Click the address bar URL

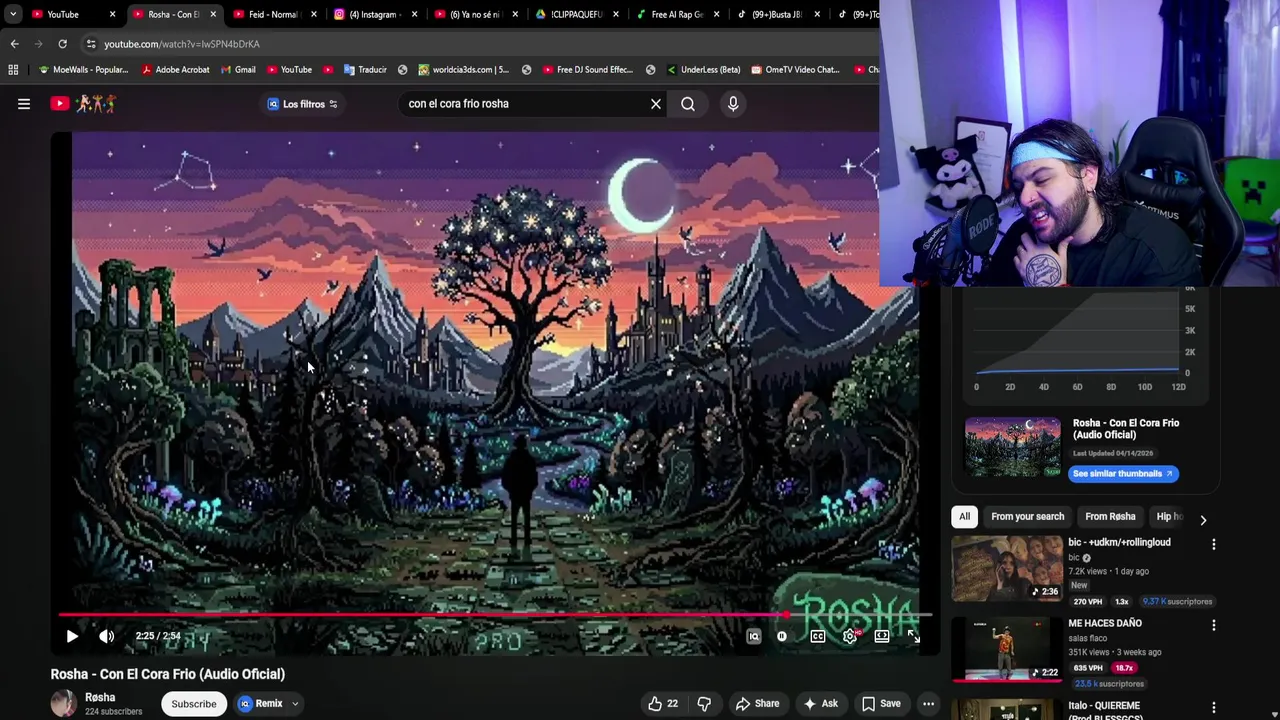point(181,44)
